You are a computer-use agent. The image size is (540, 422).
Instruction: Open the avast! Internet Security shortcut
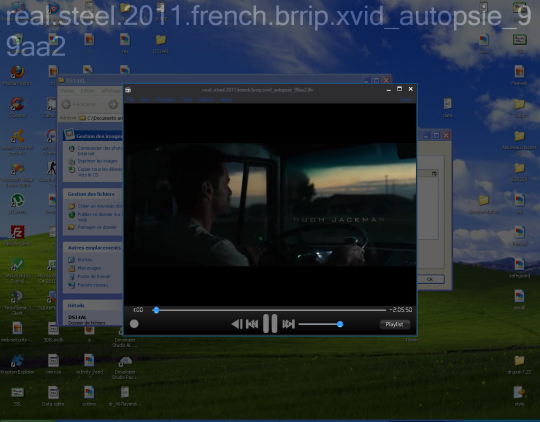(x=17, y=142)
